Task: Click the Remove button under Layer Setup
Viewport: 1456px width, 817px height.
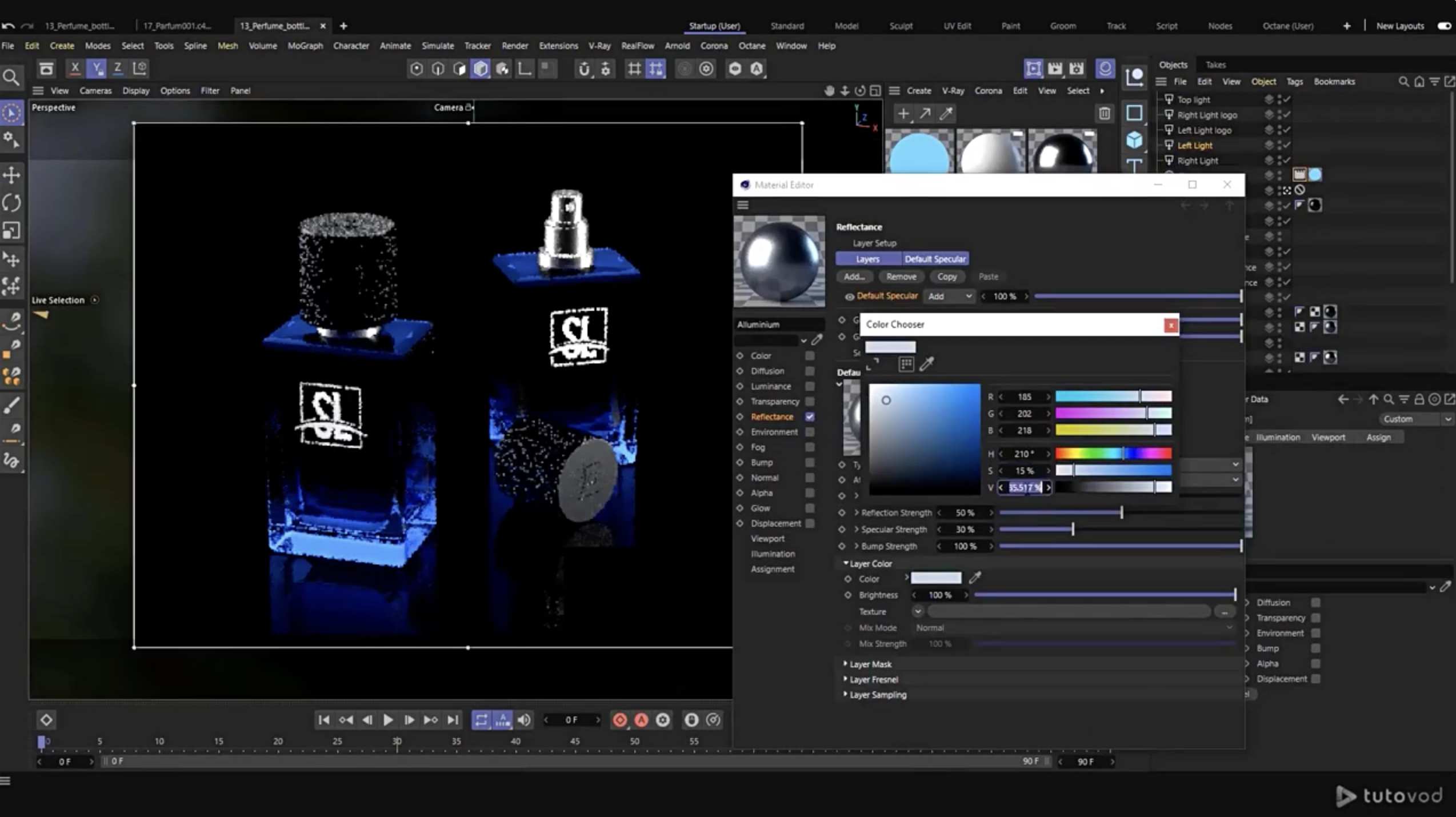Action: [901, 277]
